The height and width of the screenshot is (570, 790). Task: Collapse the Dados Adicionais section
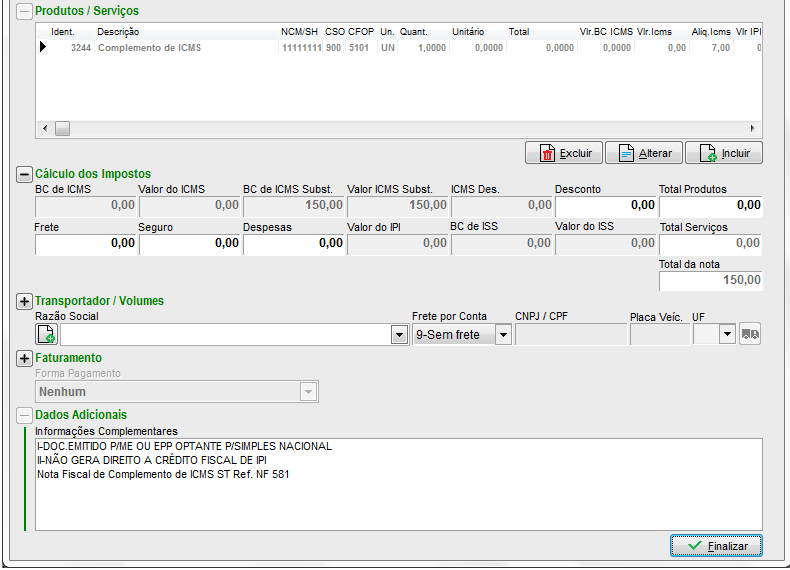click(x=24, y=415)
